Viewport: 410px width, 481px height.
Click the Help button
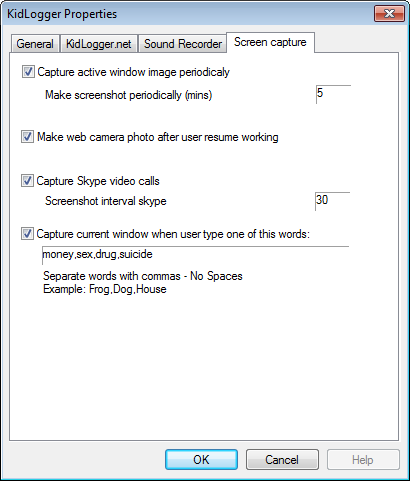pos(363,460)
